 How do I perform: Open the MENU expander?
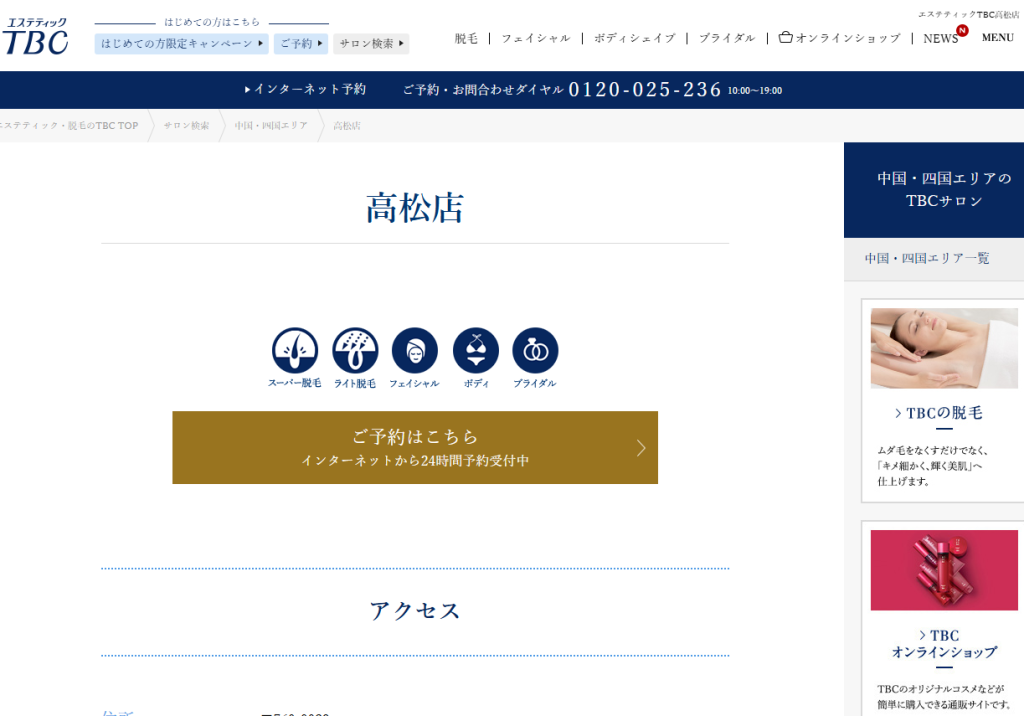(x=997, y=38)
